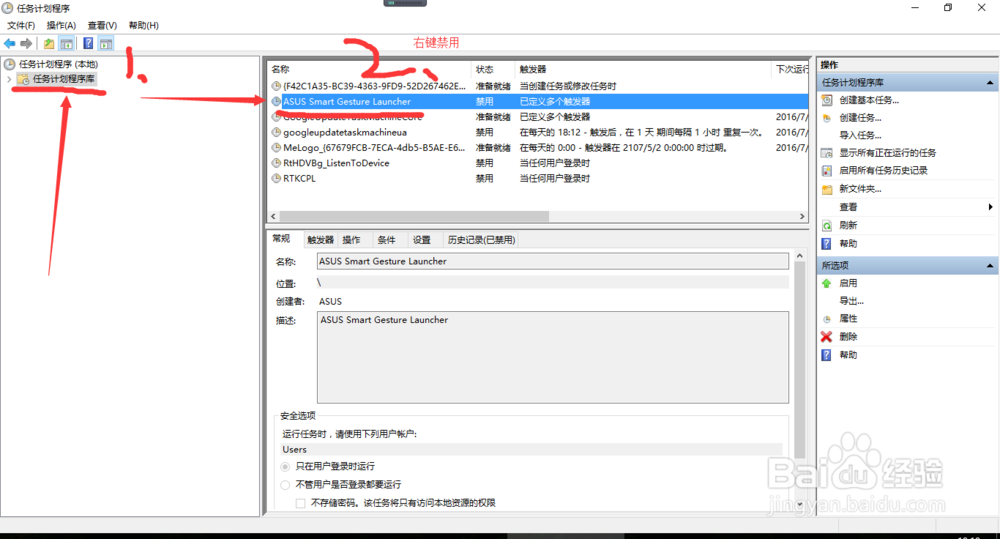Select 只在用户登录时运行 radio button
1000x539 pixels.
click(x=285, y=467)
